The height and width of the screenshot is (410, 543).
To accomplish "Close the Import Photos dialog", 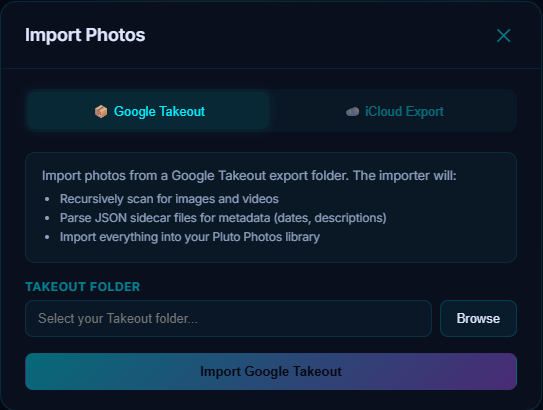I will [503, 35].
